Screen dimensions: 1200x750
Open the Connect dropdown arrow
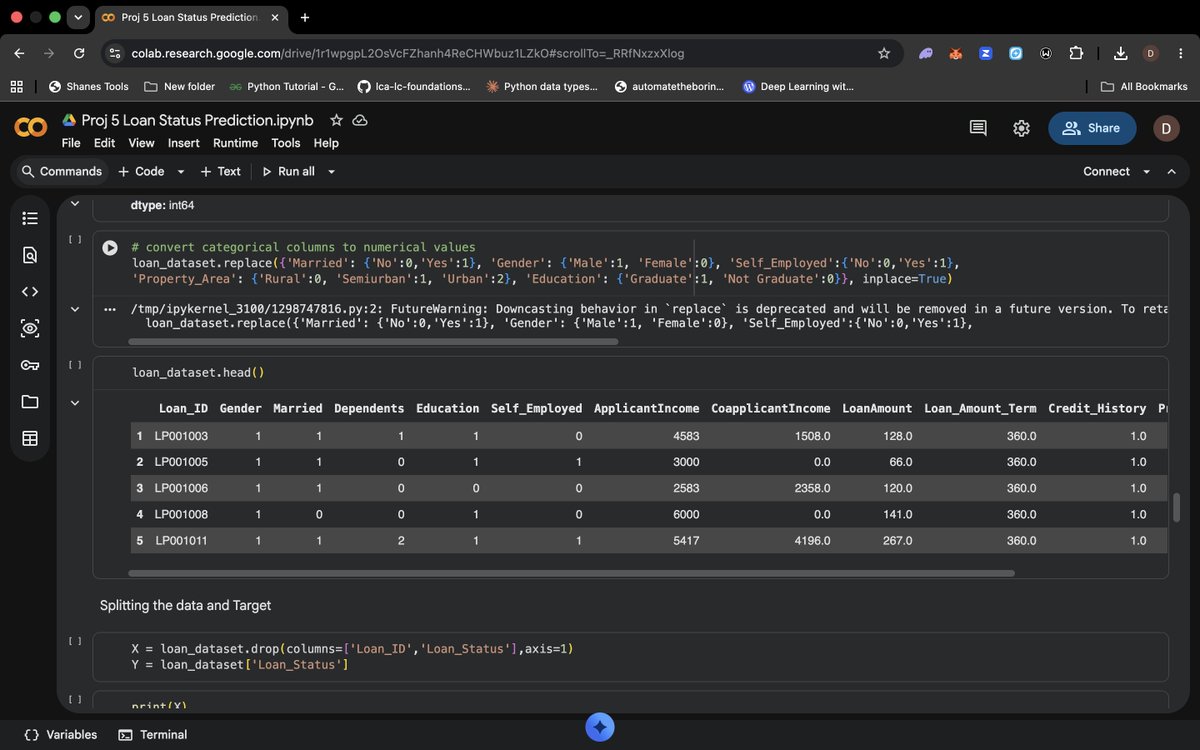1146,172
